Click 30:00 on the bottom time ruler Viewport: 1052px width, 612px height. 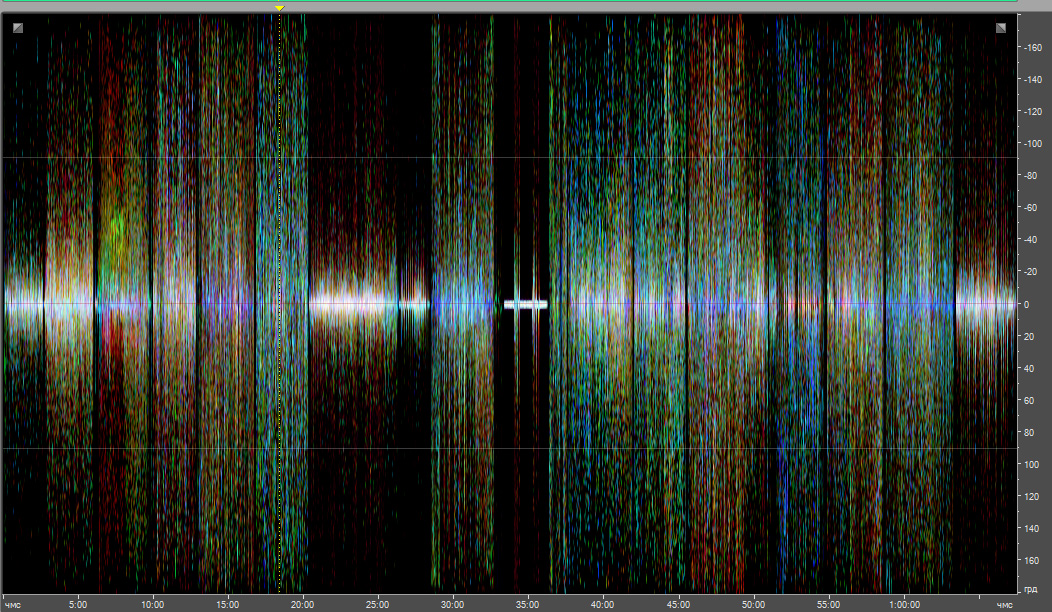[x=452, y=604]
